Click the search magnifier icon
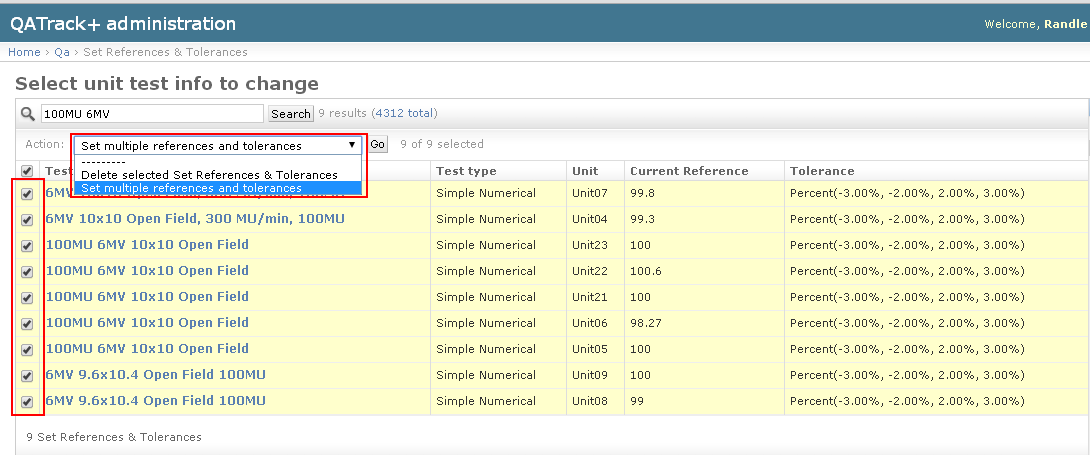Screen dimensions: 1090x455 coord(28,114)
